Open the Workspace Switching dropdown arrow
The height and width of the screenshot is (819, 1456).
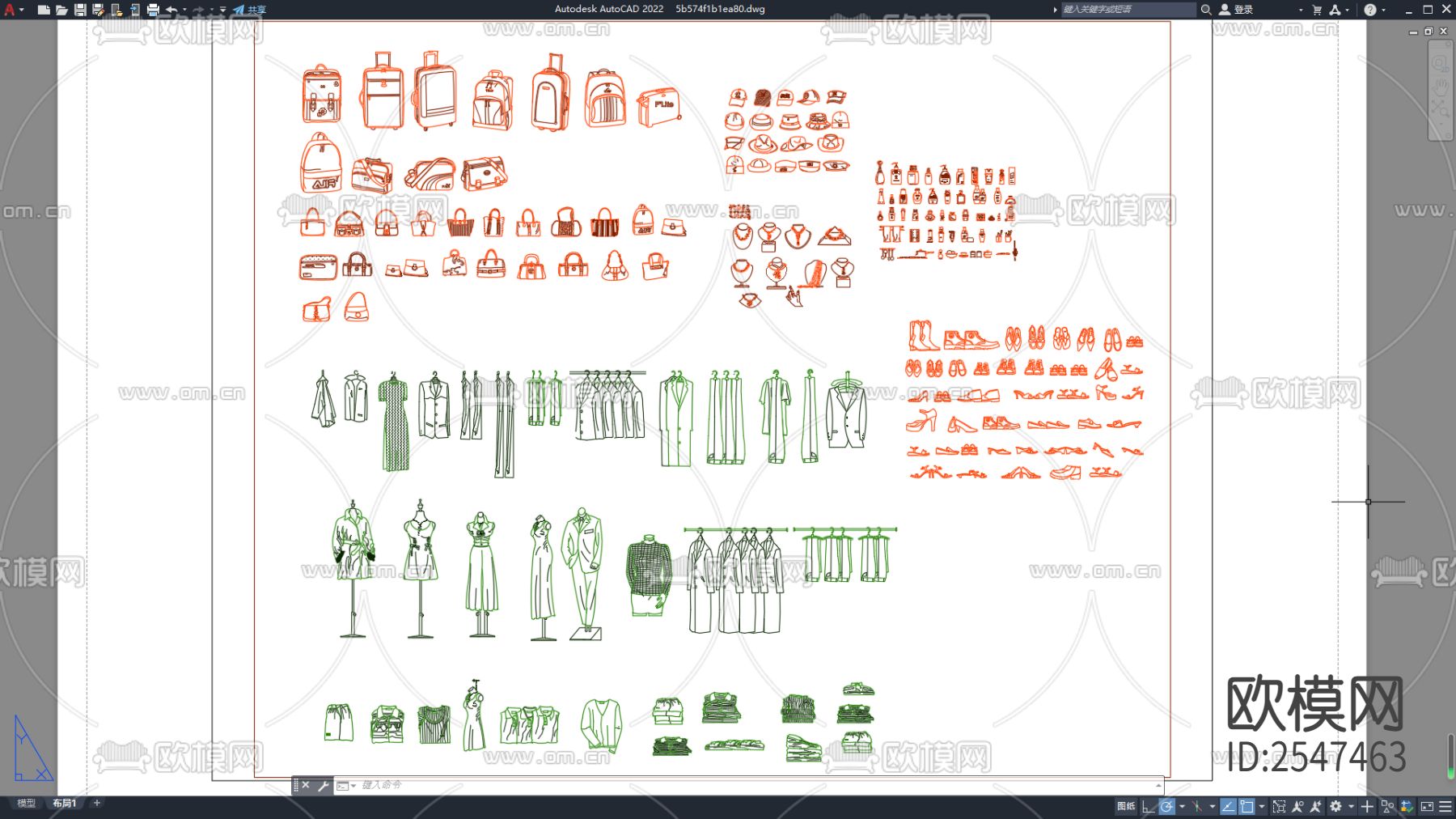click(1351, 806)
